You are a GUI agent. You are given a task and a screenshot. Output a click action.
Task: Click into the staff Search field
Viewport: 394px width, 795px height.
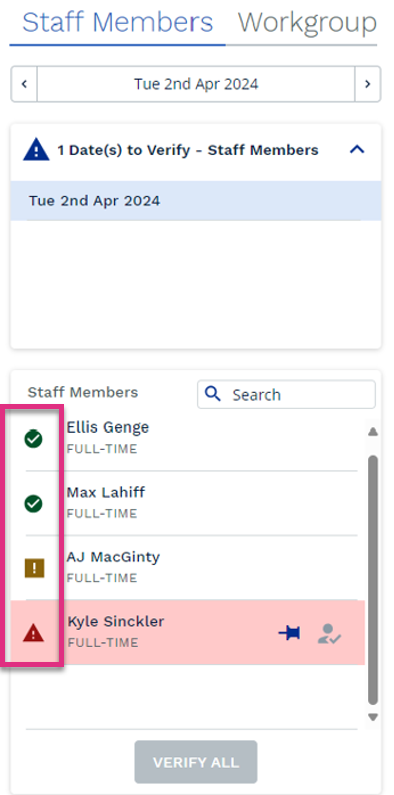[286, 394]
